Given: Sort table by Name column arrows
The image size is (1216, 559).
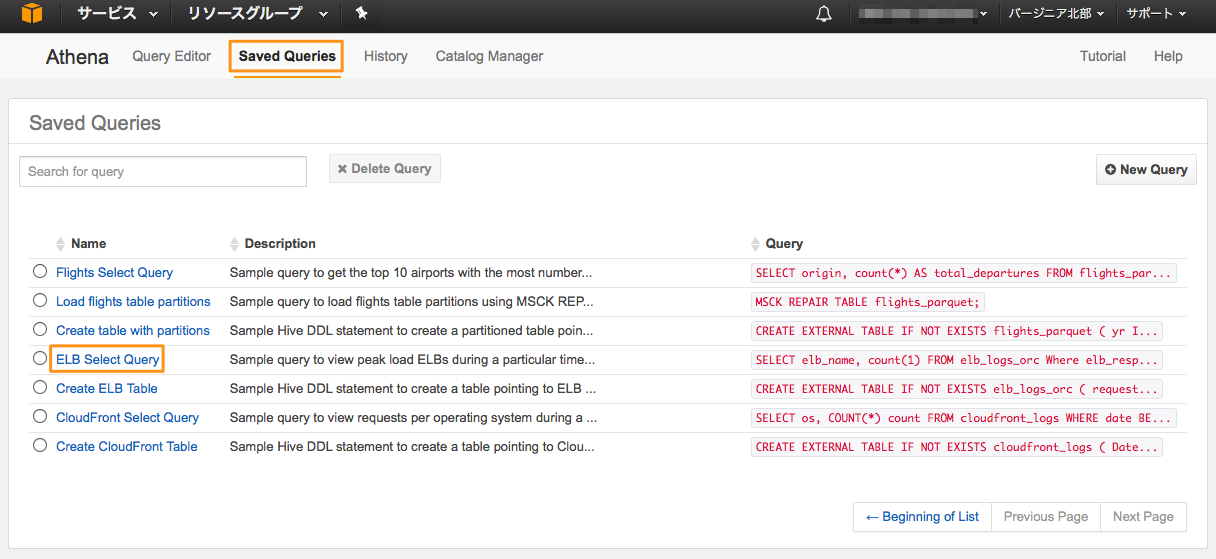Looking at the screenshot, I should coord(60,244).
